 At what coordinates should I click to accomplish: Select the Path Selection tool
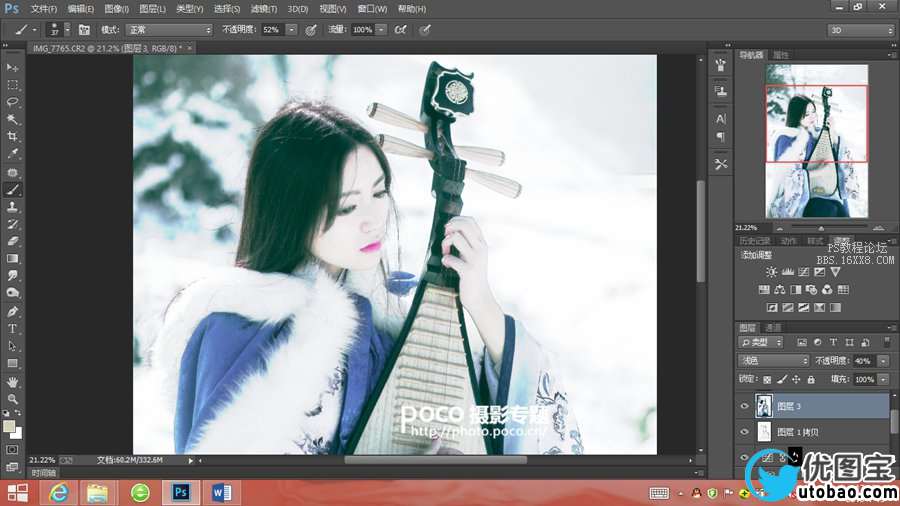(x=12, y=346)
